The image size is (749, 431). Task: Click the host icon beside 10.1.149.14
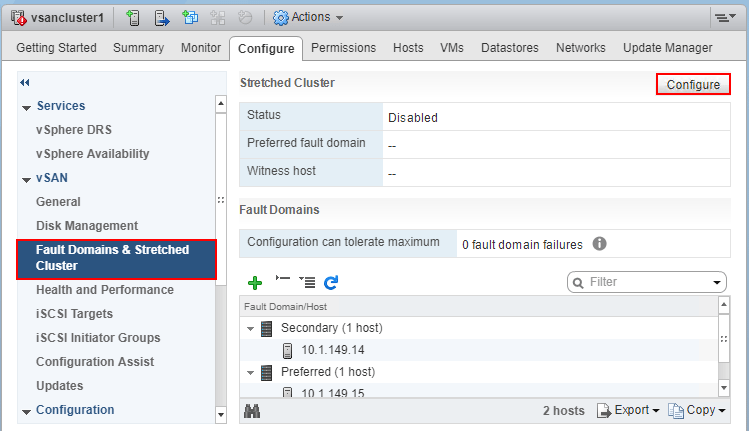(287, 350)
